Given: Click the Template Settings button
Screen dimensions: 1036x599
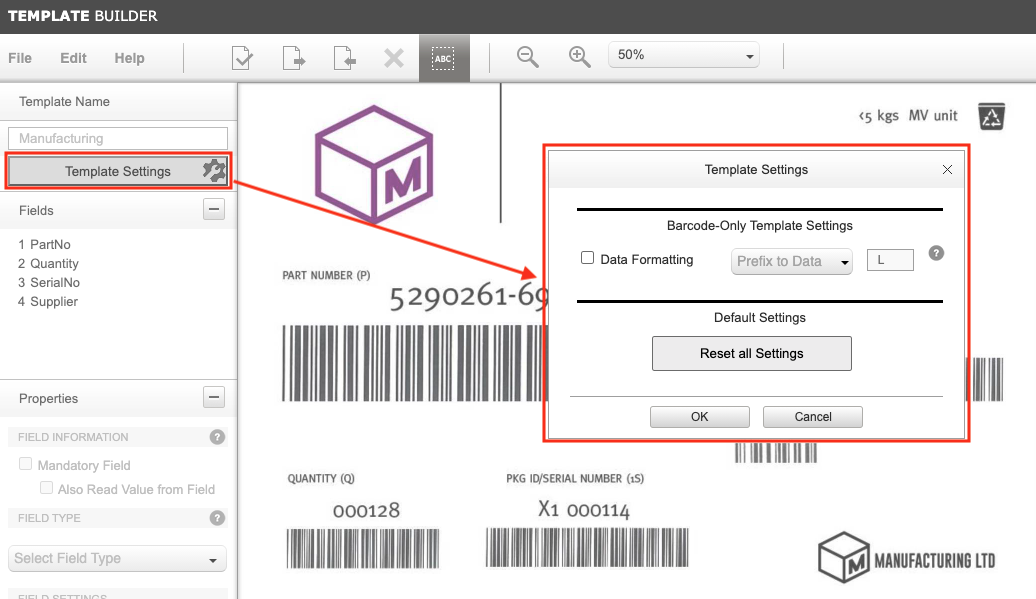Looking at the screenshot, I should 118,171.
